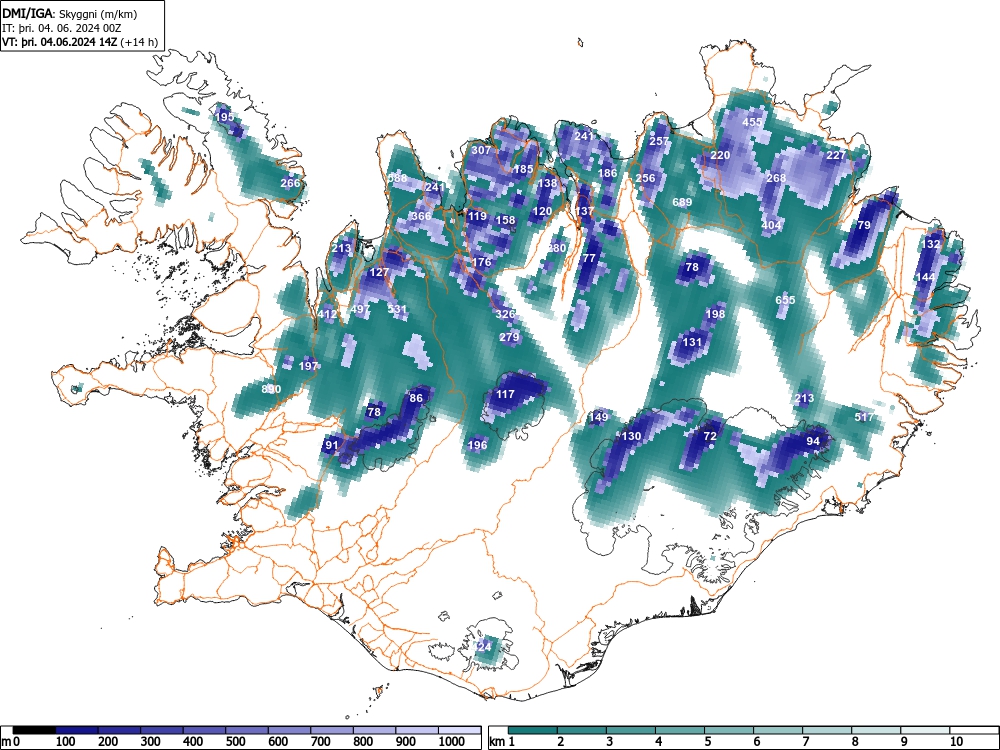Click the '1000' tick label on metre scale
The height and width of the screenshot is (750, 1000).
(451, 742)
